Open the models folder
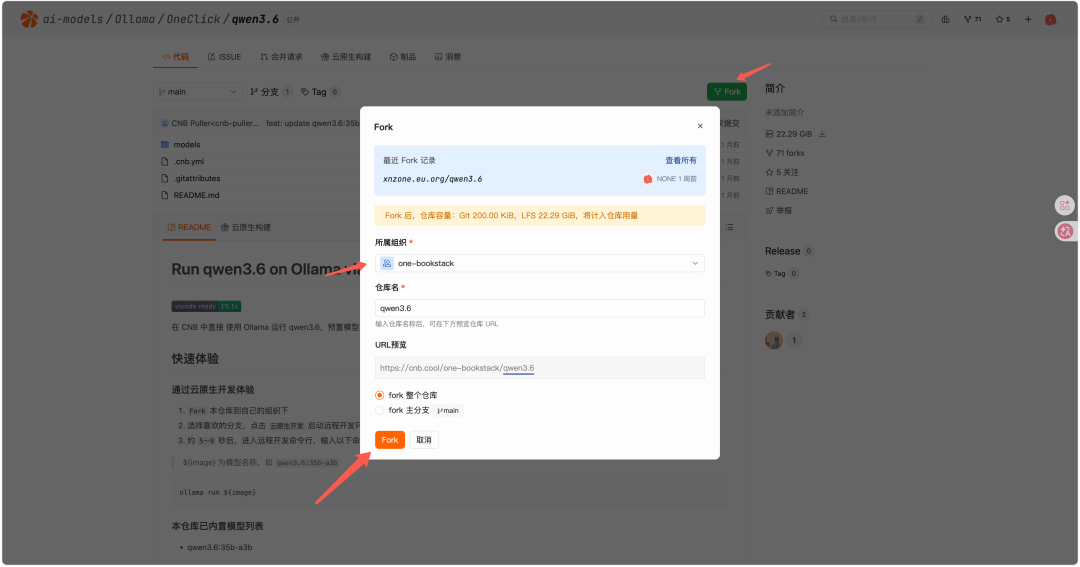1080x567 pixels. click(187, 145)
